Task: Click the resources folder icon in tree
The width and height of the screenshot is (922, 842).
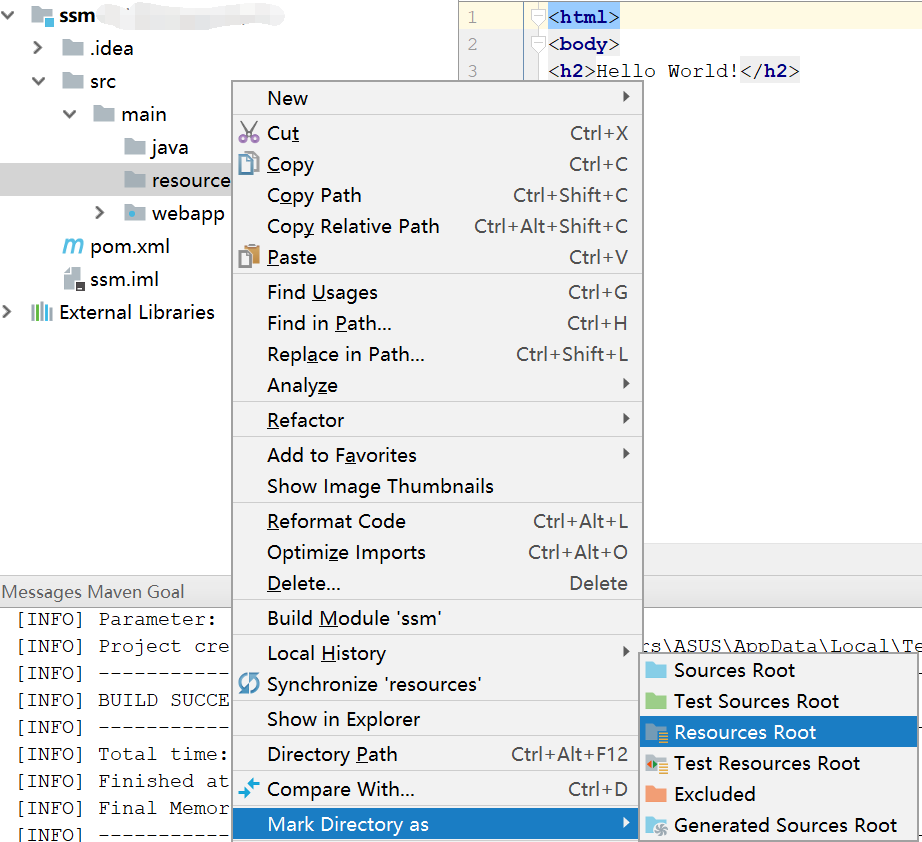Action: [x=135, y=179]
